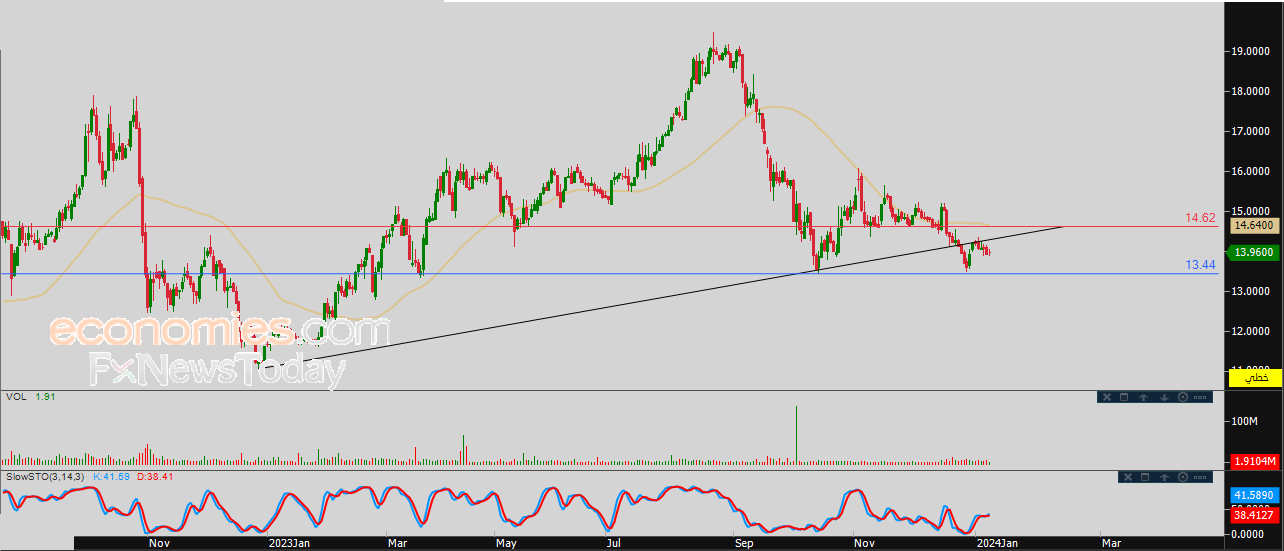Click the 14.6400 moving average price tag

[1254, 225]
